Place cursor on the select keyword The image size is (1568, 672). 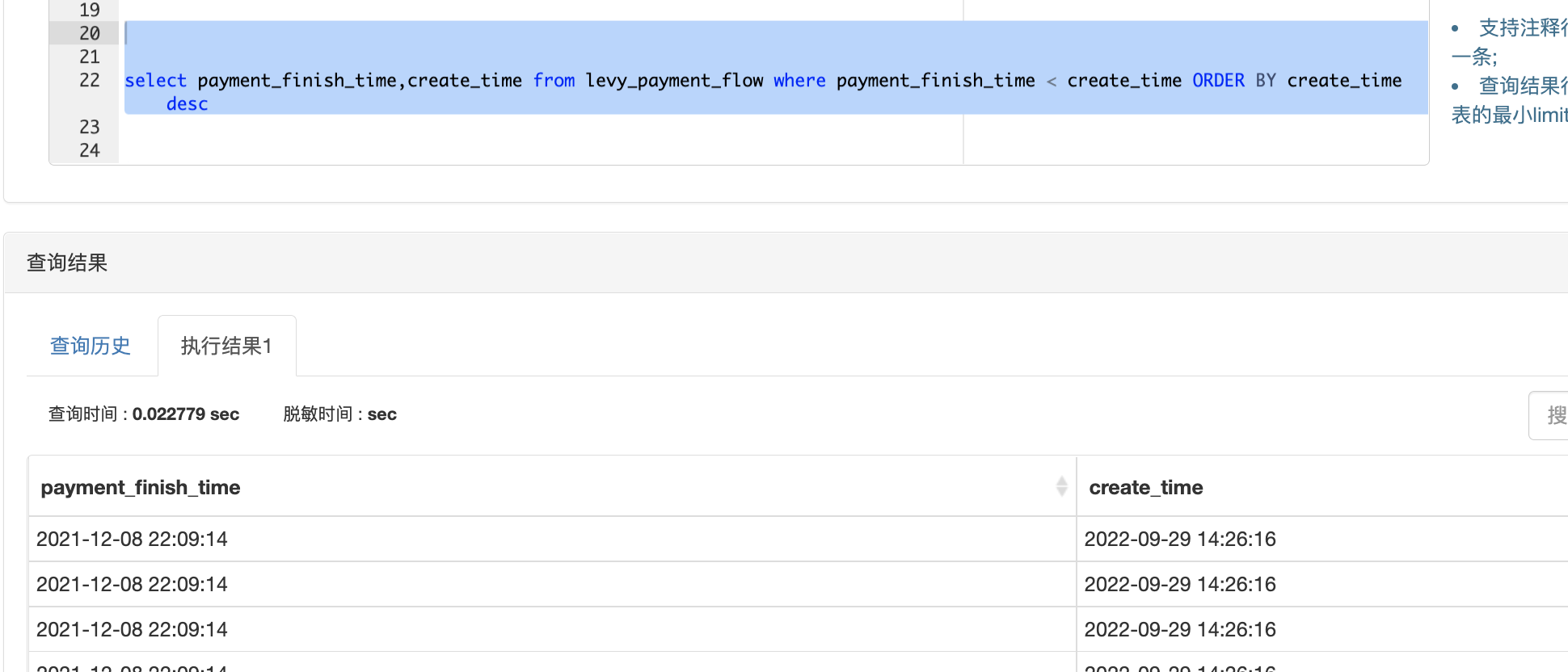tap(155, 81)
